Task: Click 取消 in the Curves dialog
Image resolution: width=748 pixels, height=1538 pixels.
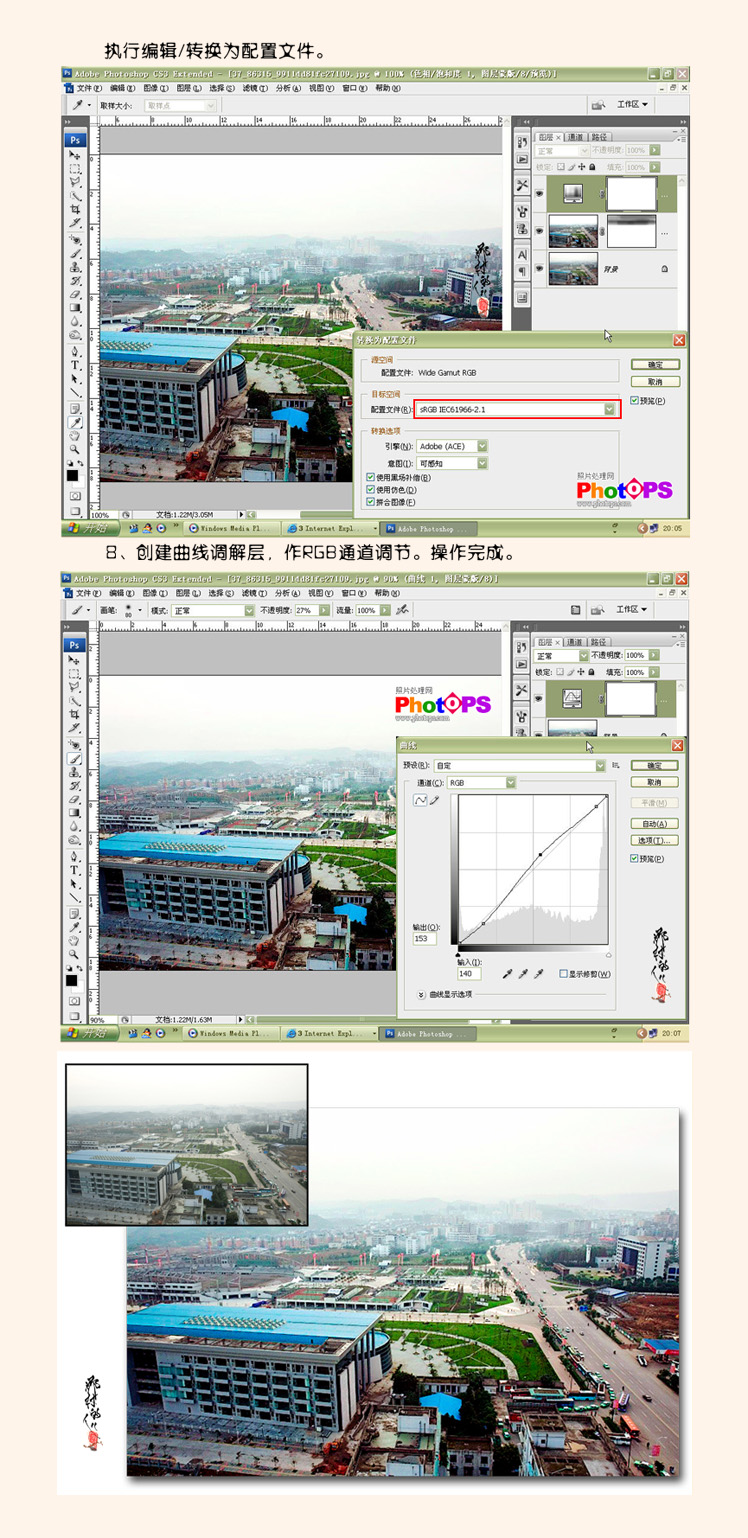Action: (x=654, y=782)
